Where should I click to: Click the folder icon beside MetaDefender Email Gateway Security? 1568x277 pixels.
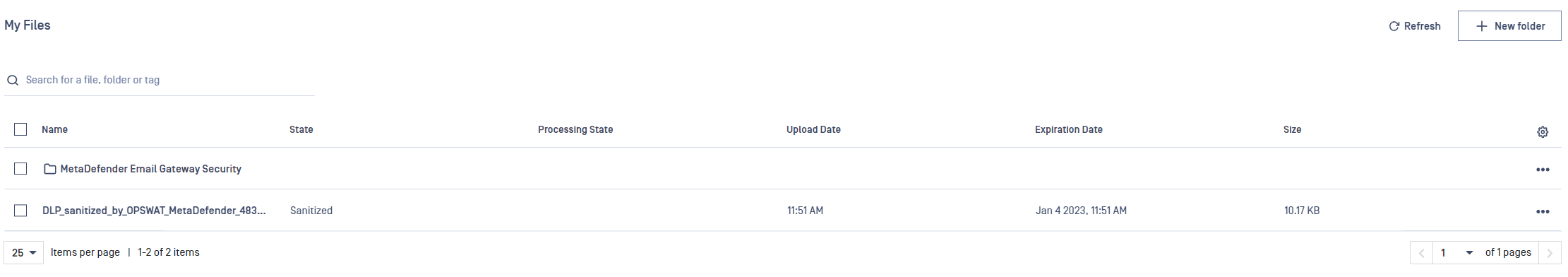[x=50, y=169]
